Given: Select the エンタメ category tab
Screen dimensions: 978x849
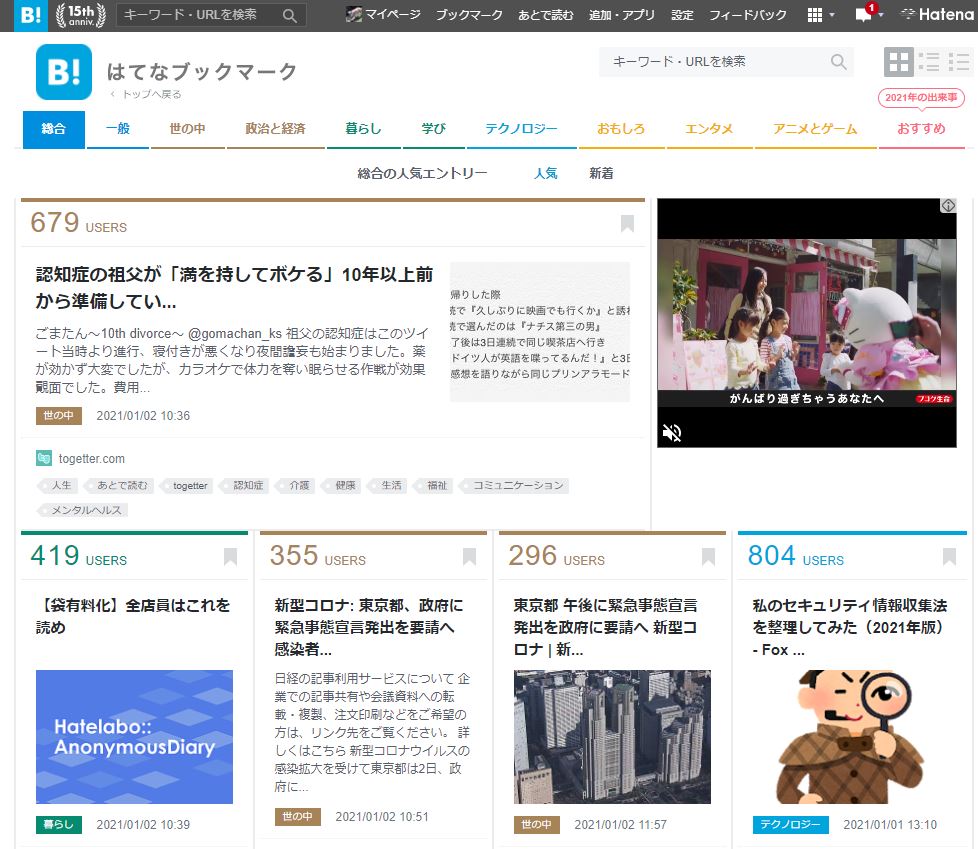Looking at the screenshot, I should click(709, 129).
